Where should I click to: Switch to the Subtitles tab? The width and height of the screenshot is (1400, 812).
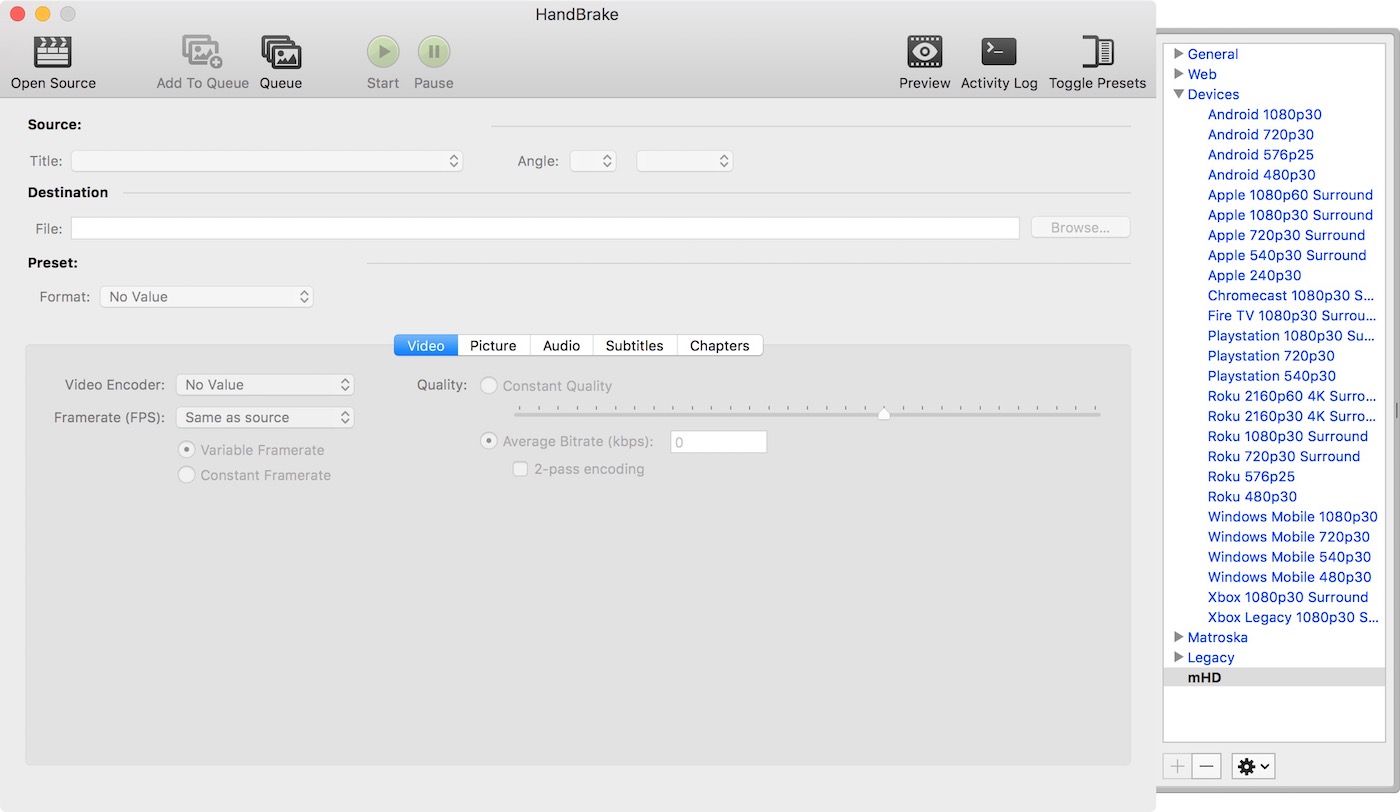pos(634,345)
